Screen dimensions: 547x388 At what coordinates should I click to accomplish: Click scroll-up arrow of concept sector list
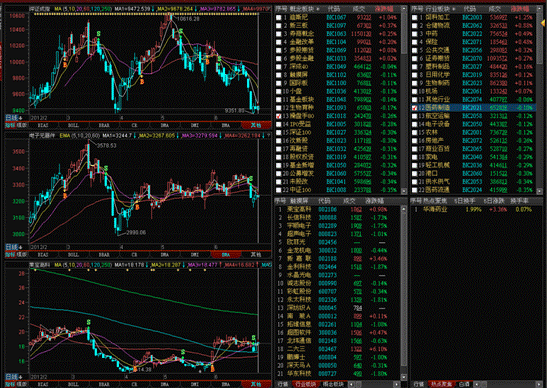tap(404, 9)
